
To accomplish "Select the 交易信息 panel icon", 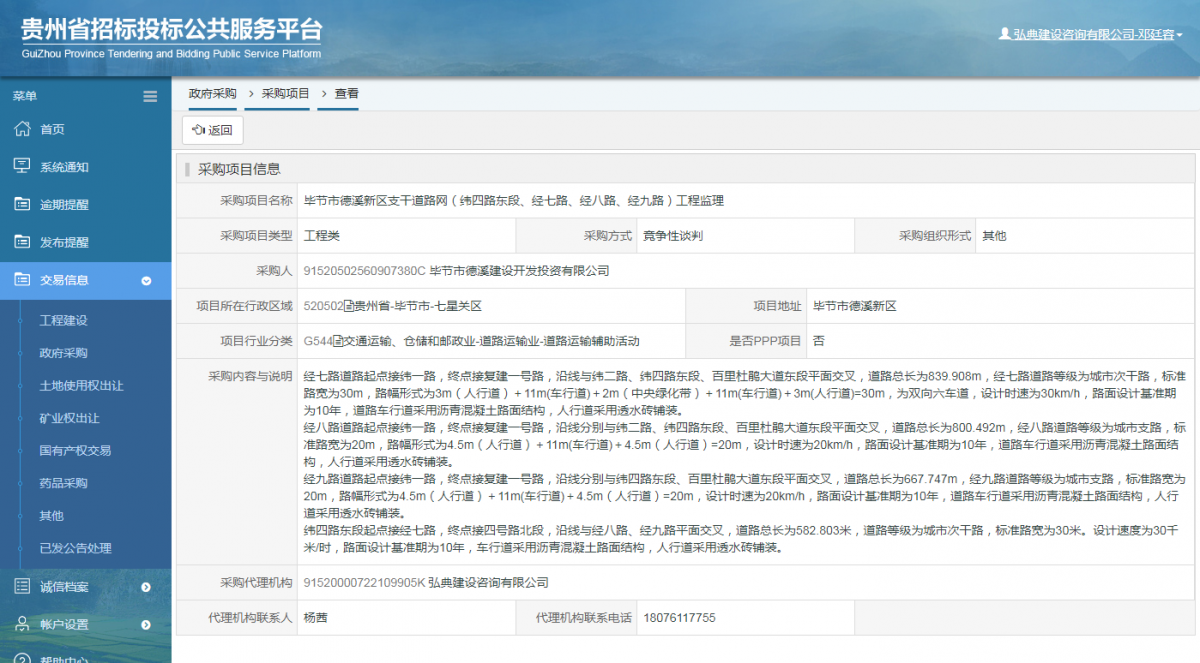I will tap(22, 279).
